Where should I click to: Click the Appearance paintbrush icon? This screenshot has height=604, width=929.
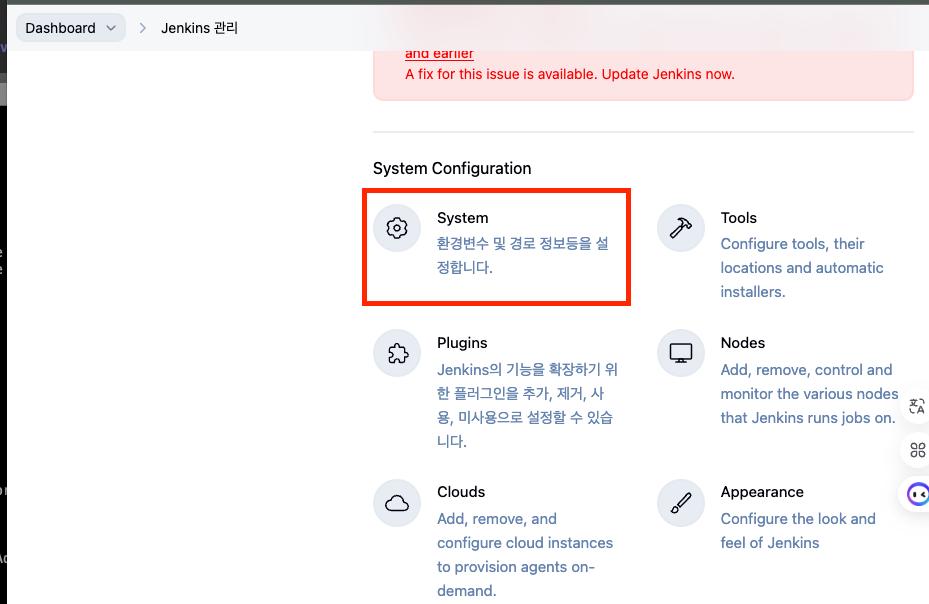(681, 503)
